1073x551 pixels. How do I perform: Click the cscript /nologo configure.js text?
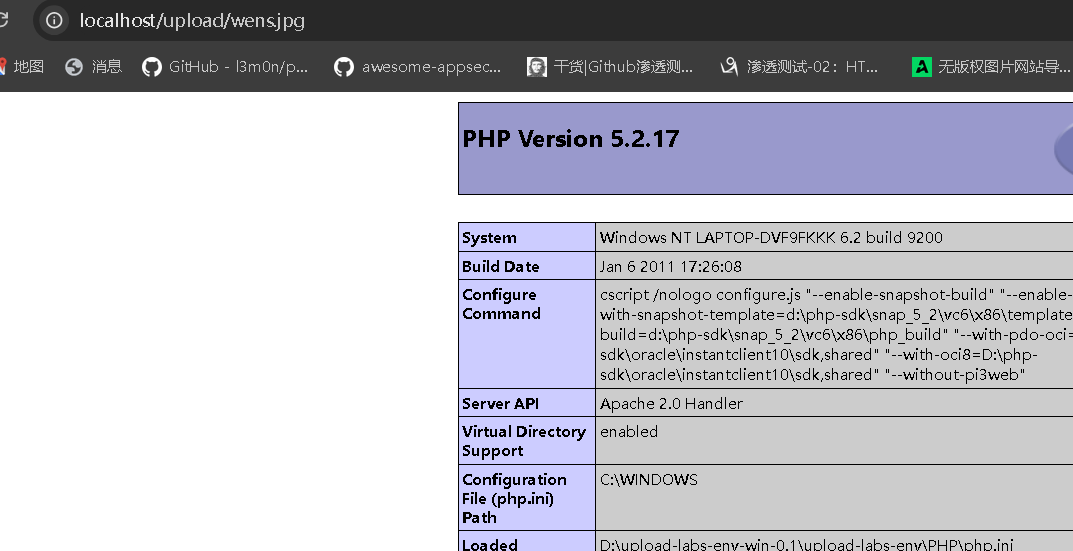pyautogui.click(x=700, y=295)
